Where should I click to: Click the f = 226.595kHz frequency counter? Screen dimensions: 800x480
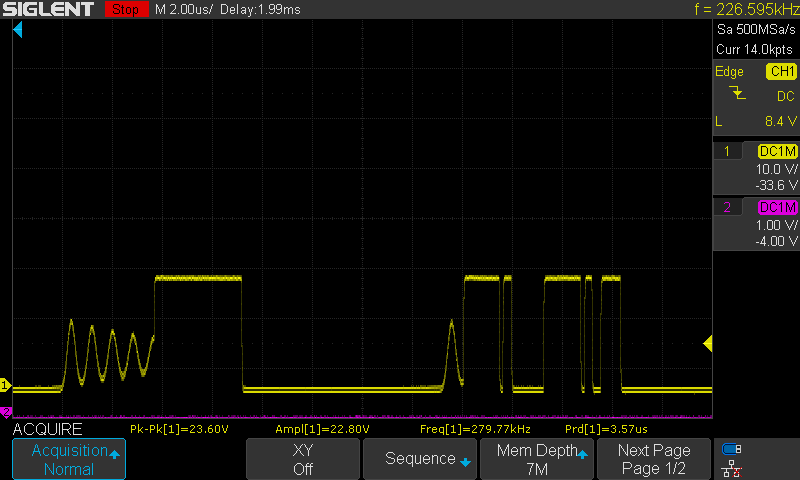pyautogui.click(x=747, y=9)
